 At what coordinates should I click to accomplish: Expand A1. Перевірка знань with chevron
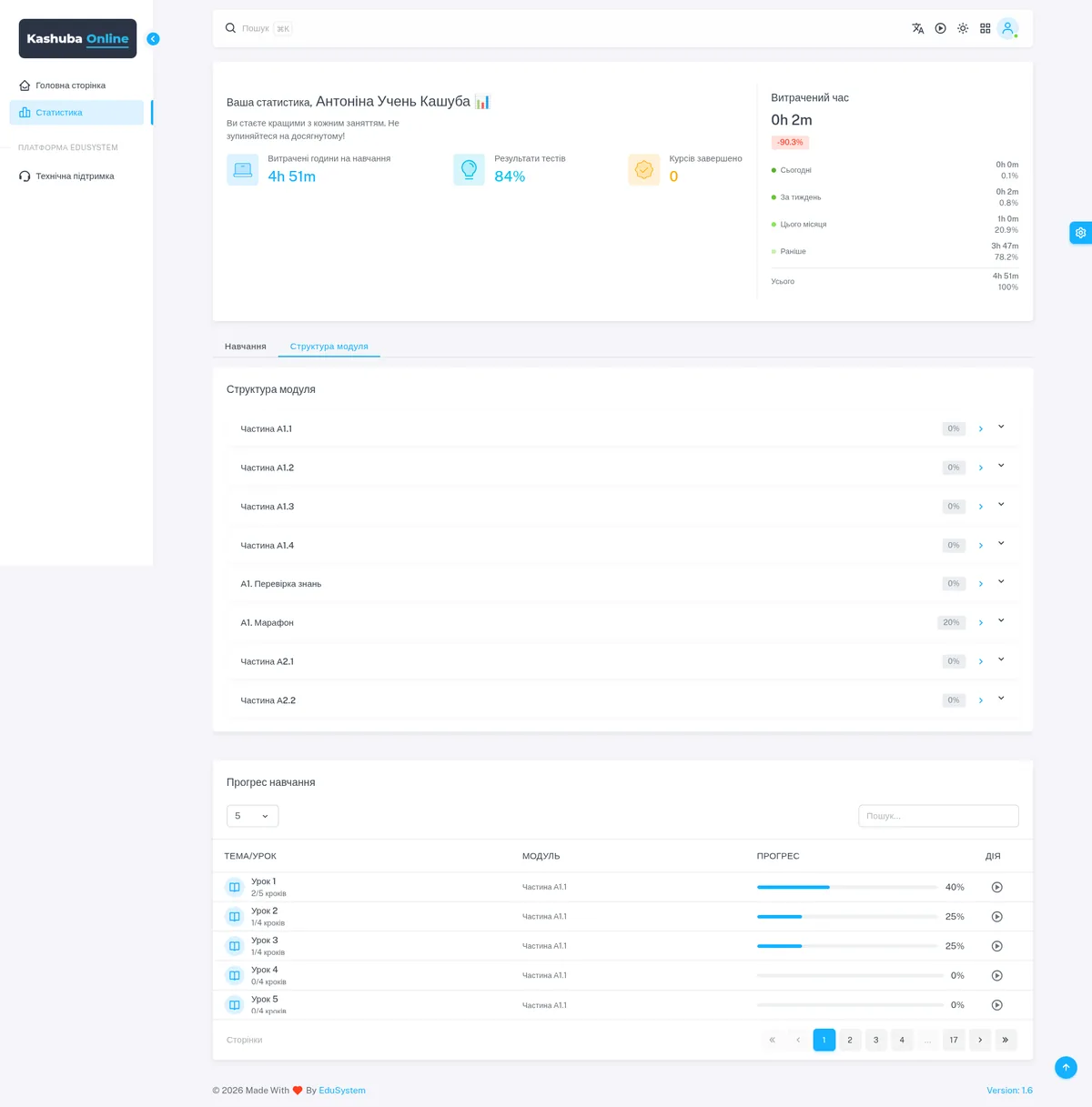(1001, 582)
